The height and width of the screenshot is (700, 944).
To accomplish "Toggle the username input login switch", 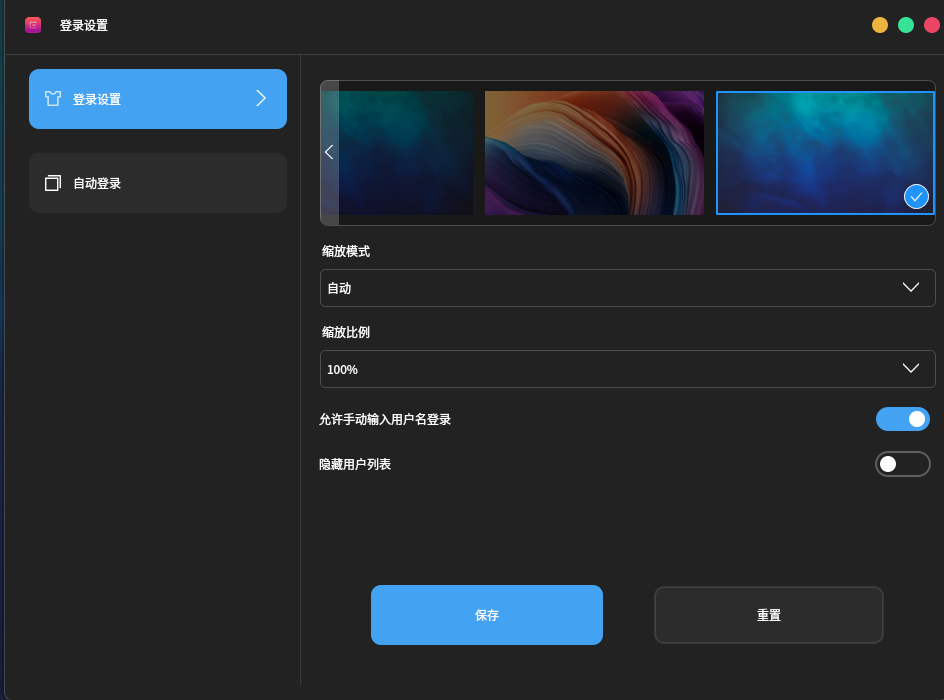I will point(902,419).
